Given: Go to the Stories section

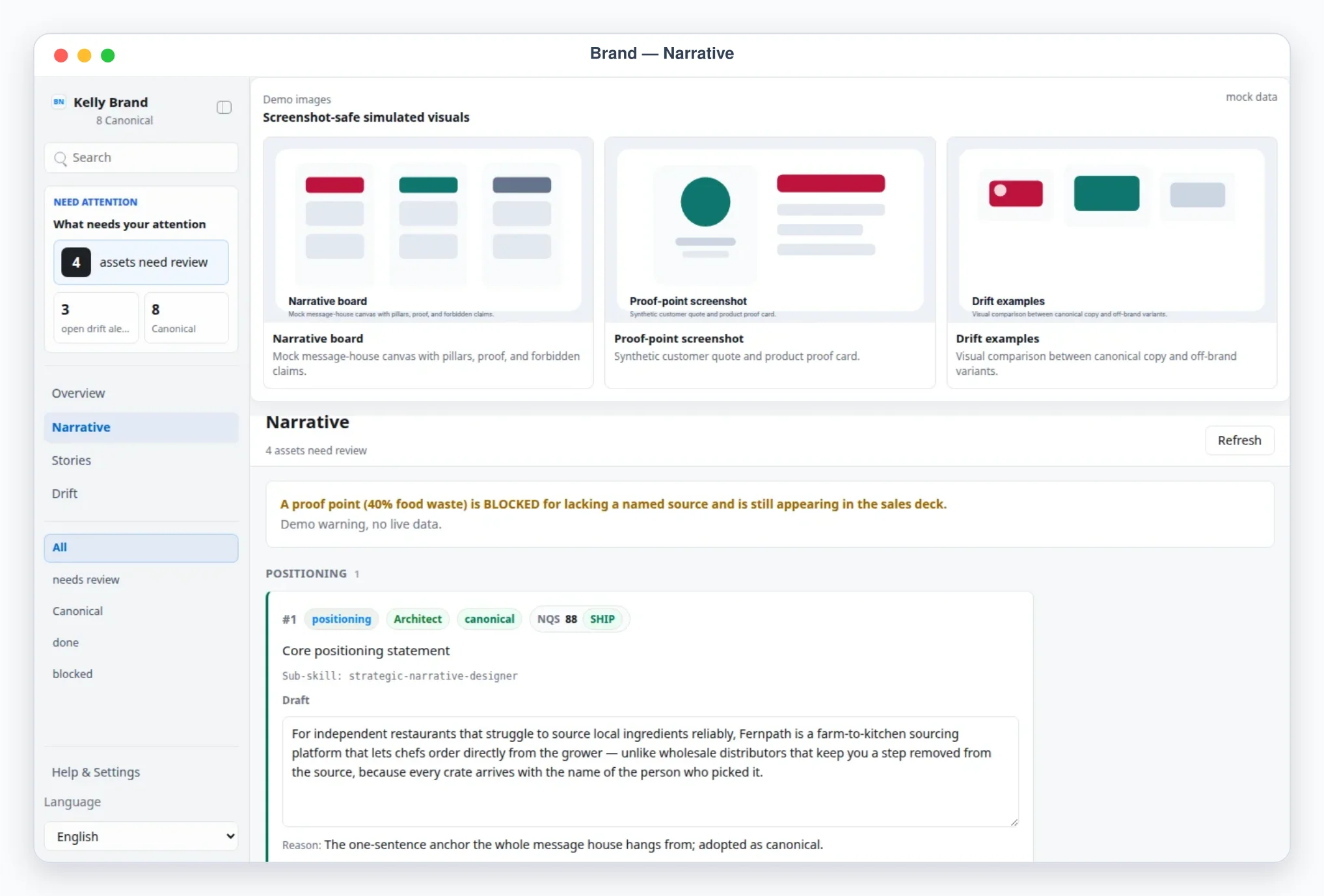Looking at the screenshot, I should (x=72, y=461).
